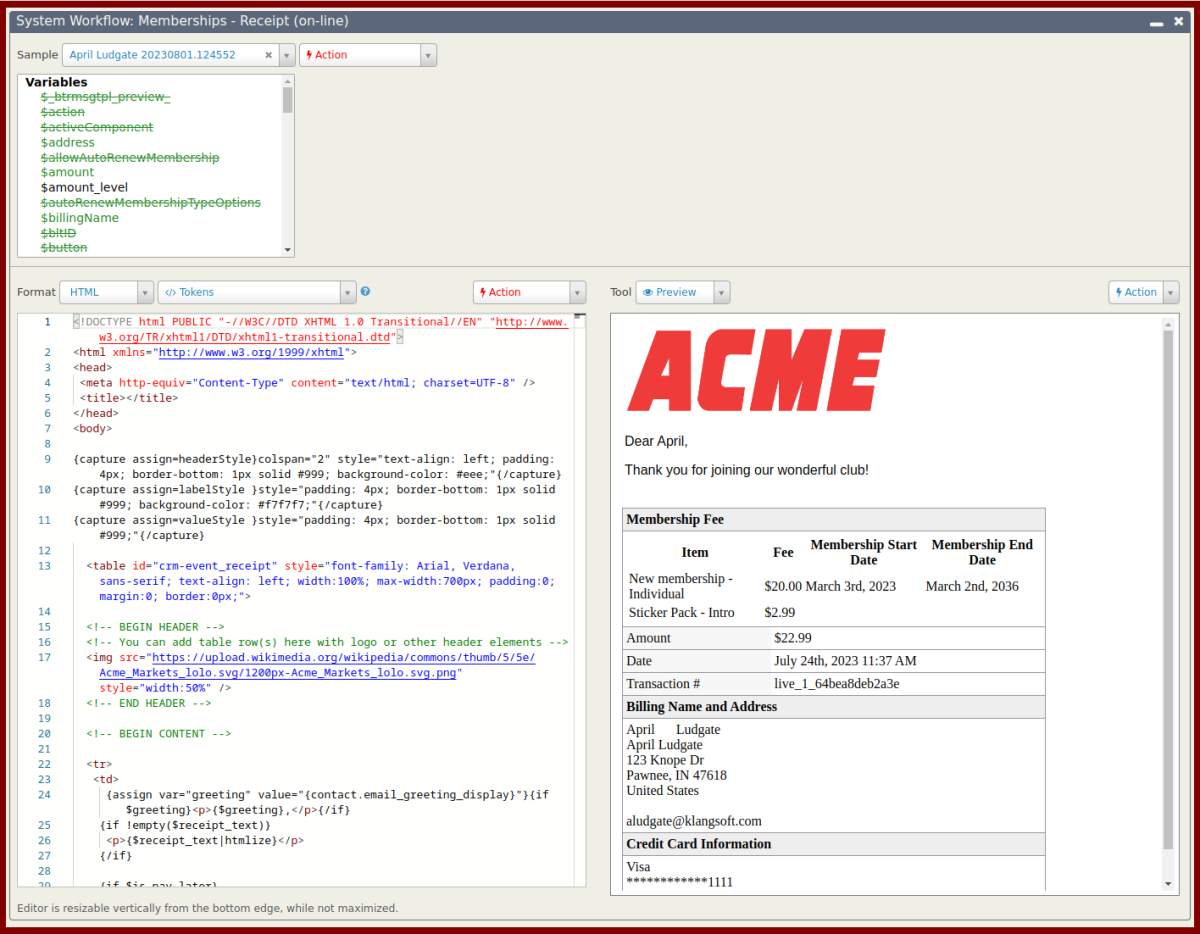Place cursor on the END HEADER comment

click(x=148, y=703)
